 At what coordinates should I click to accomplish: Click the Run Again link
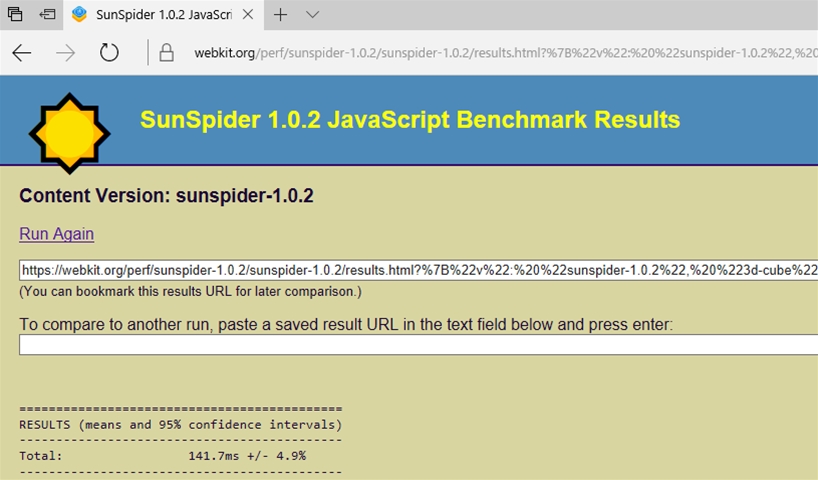click(x=56, y=234)
